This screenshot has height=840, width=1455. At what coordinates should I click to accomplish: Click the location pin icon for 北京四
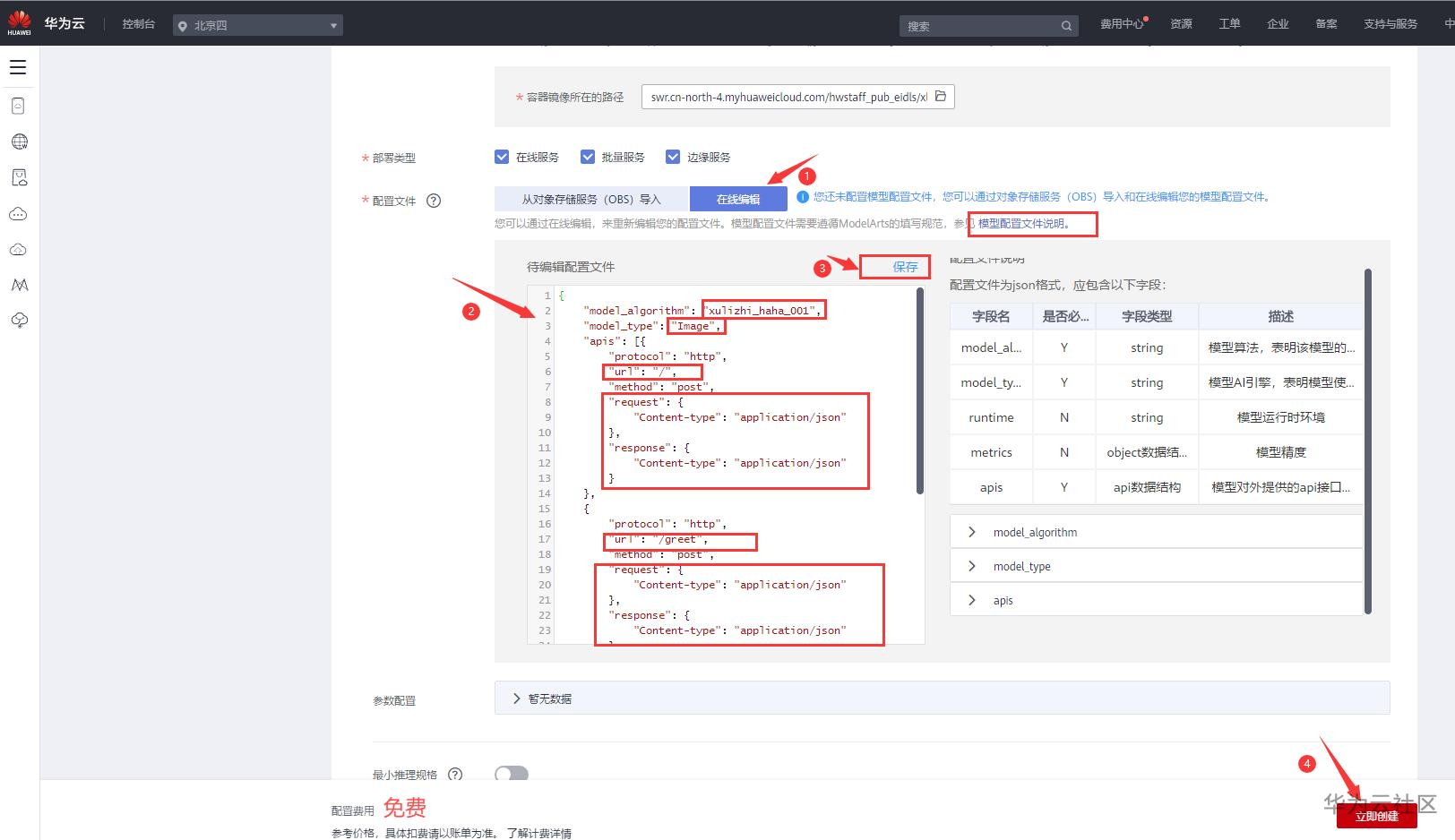(183, 26)
